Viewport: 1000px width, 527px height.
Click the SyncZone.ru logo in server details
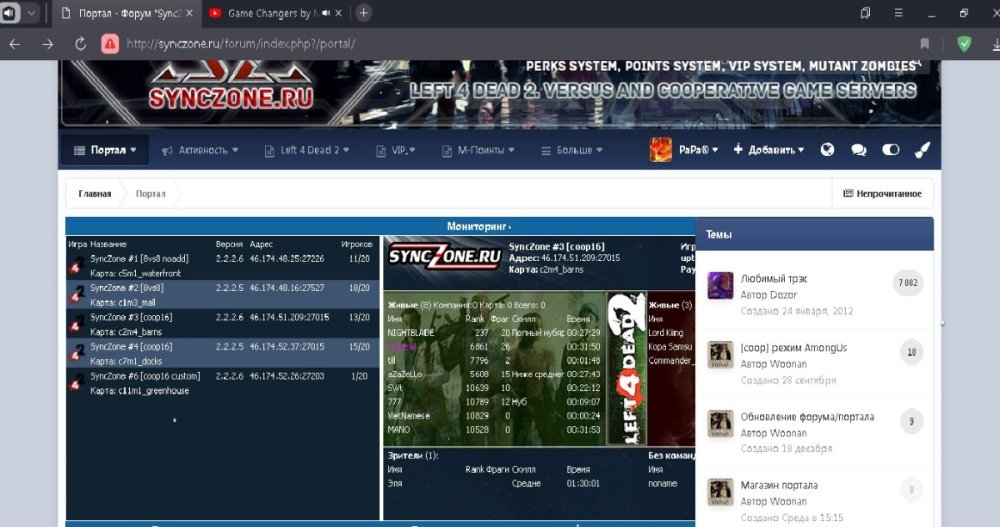tap(445, 257)
